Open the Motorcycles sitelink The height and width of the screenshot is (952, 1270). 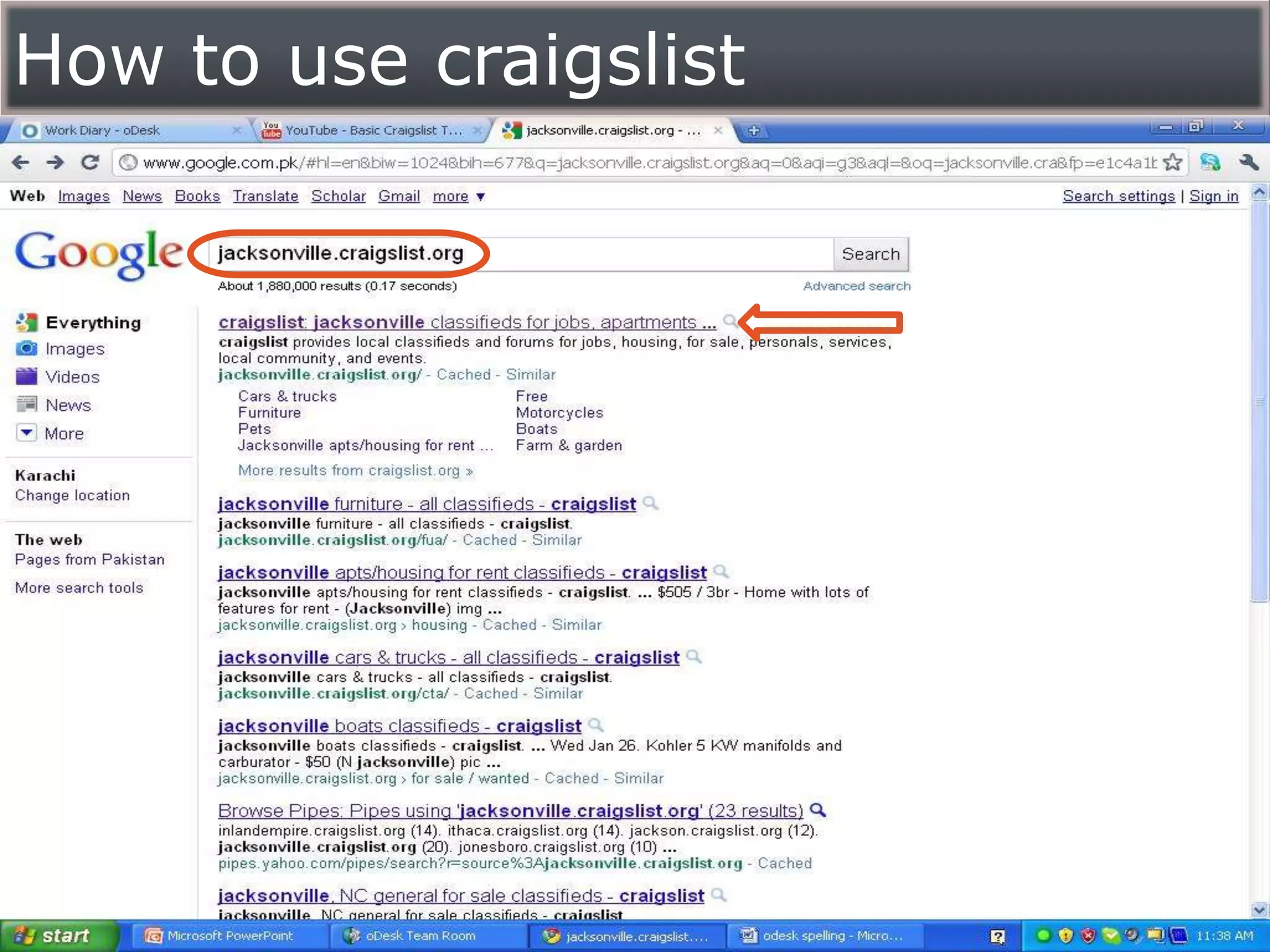[x=559, y=413]
